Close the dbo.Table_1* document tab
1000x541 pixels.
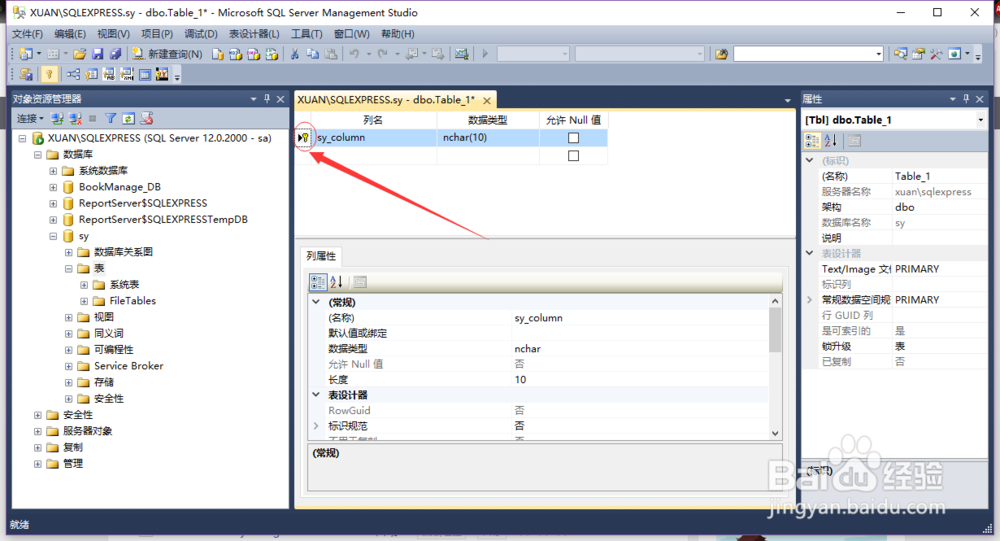point(487,101)
